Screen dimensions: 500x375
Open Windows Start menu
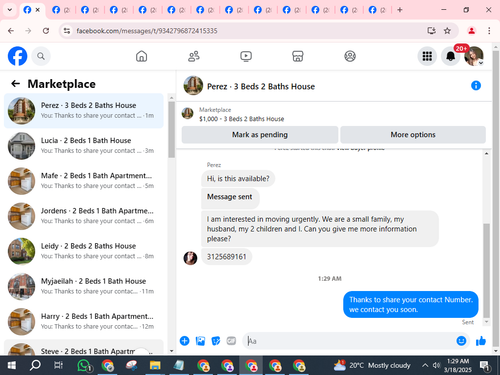pos(12,365)
